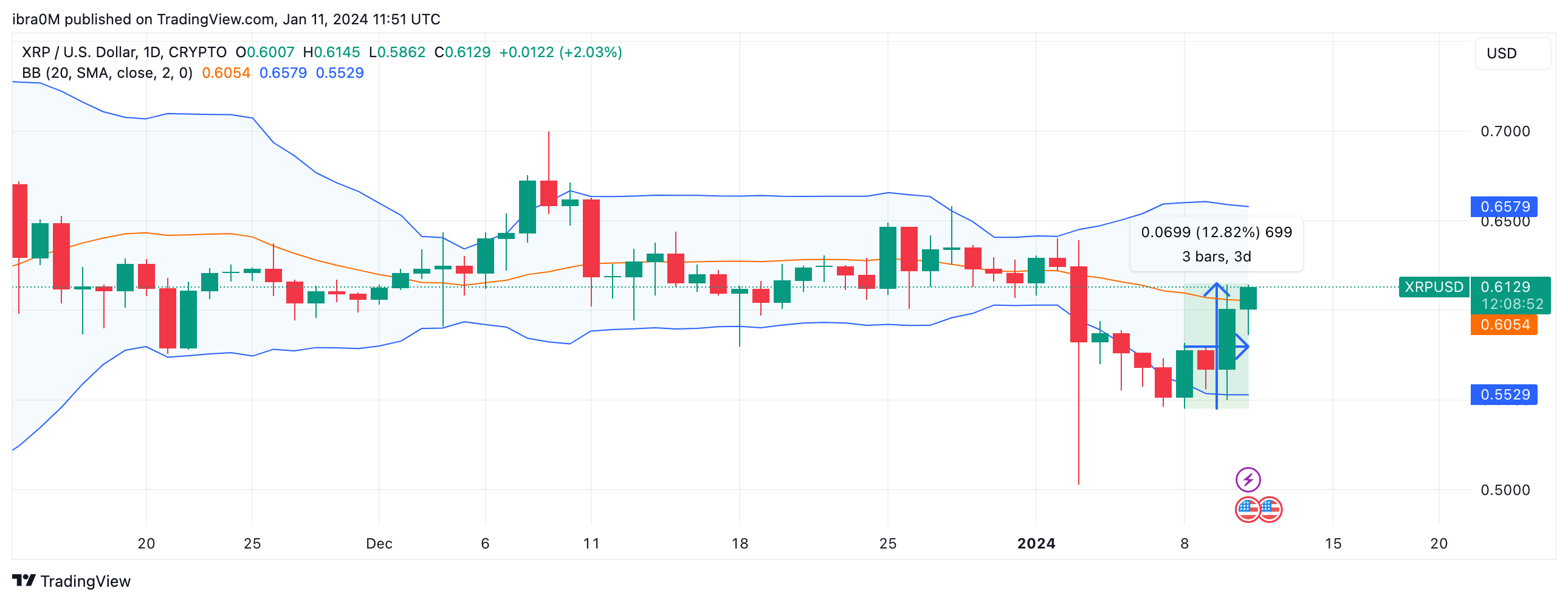Open the USD currency selector

tap(1512, 54)
